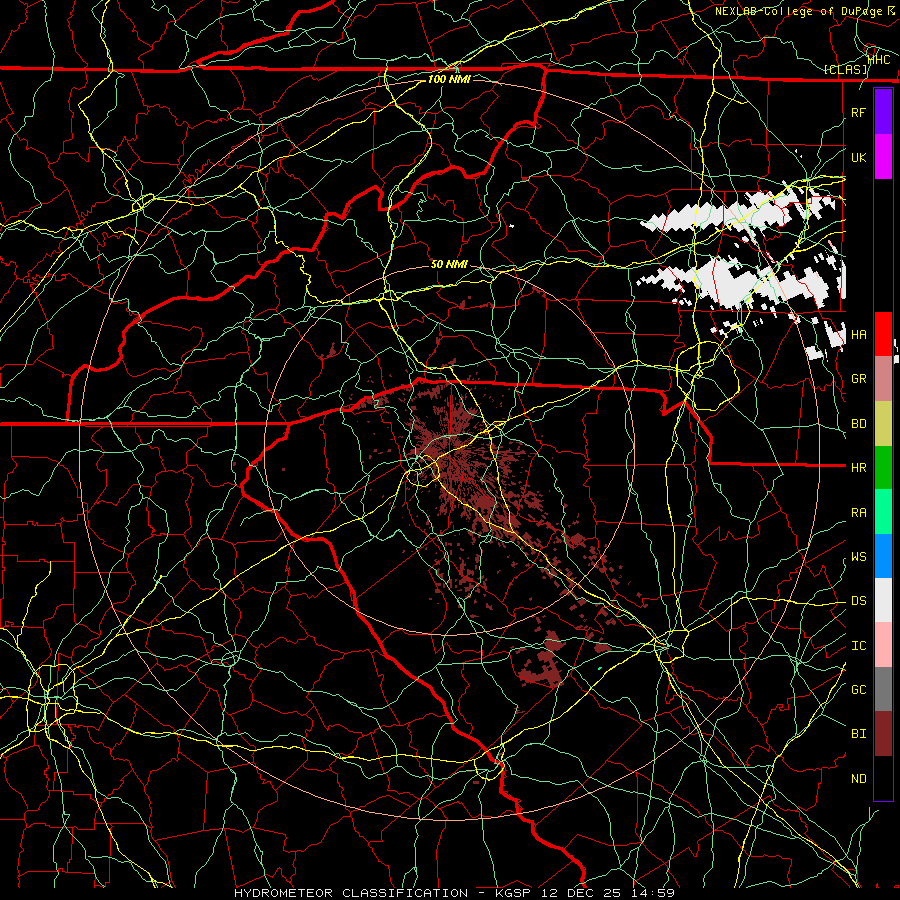The width and height of the screenshot is (900, 900).
Task: Click the IC legend label
Action: (859, 646)
